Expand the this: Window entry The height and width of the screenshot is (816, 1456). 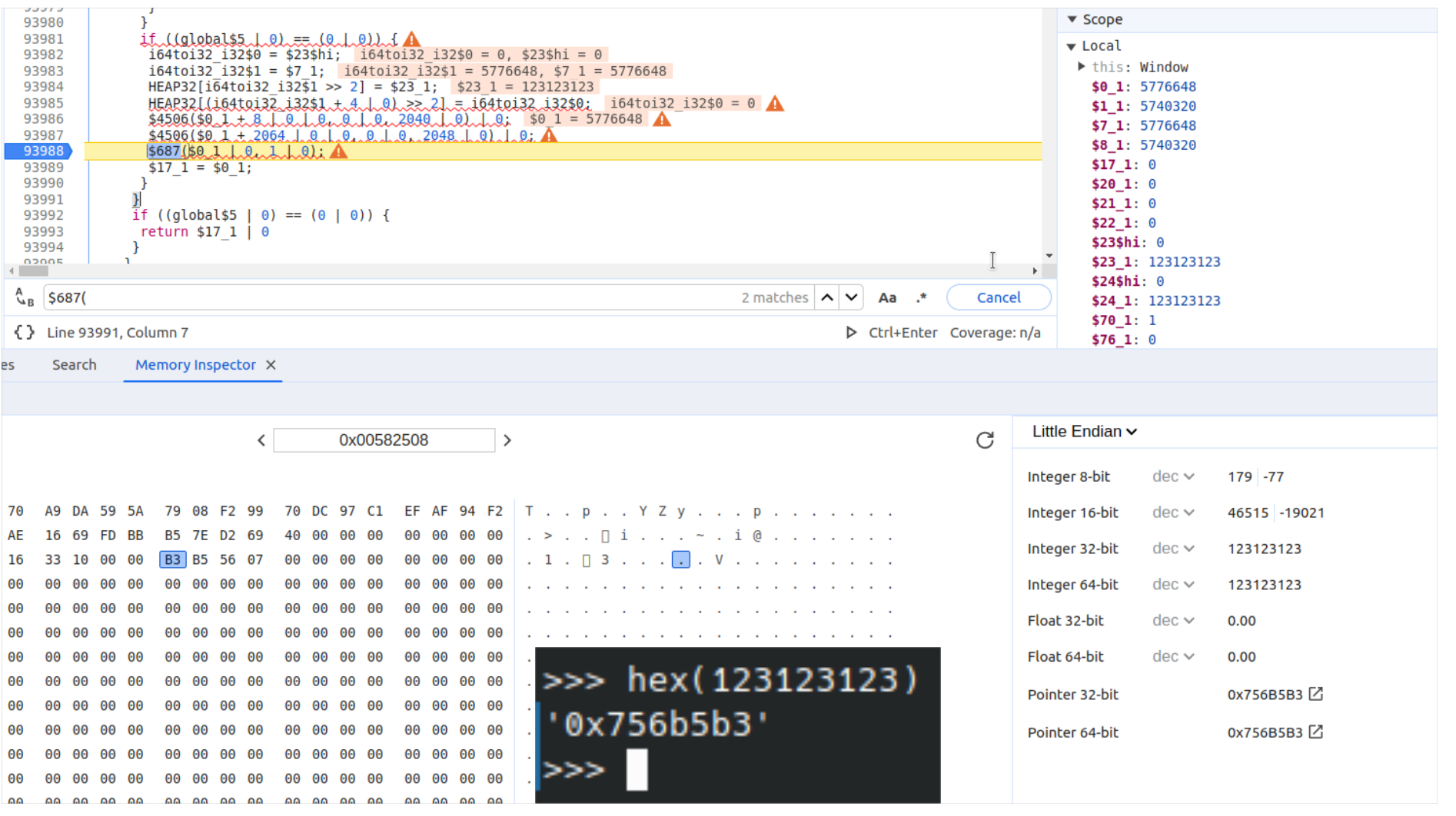click(x=1082, y=67)
